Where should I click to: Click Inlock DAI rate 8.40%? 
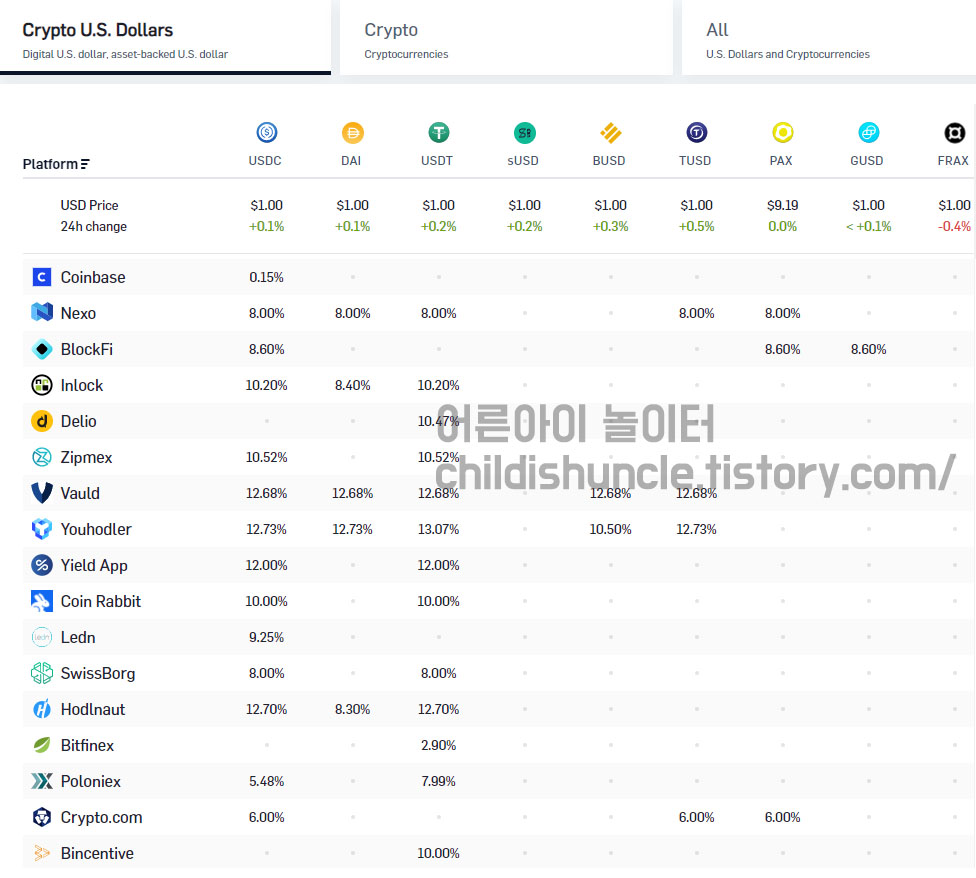point(352,385)
